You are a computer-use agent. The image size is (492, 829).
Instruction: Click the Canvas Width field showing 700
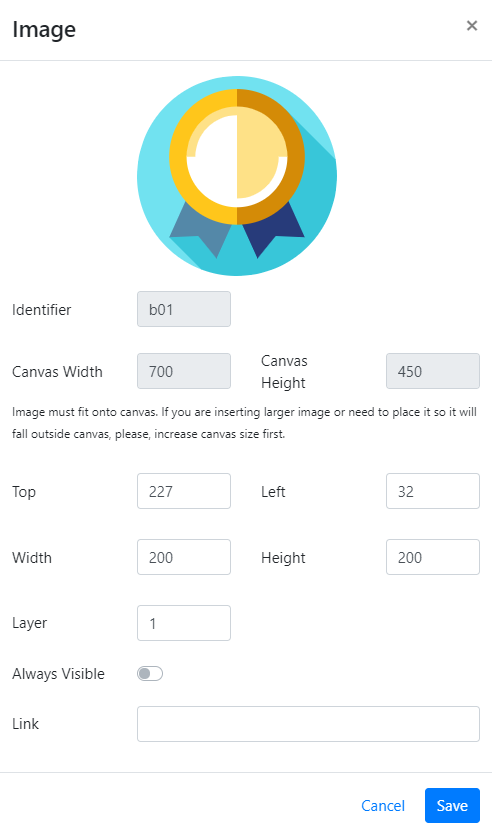click(184, 371)
